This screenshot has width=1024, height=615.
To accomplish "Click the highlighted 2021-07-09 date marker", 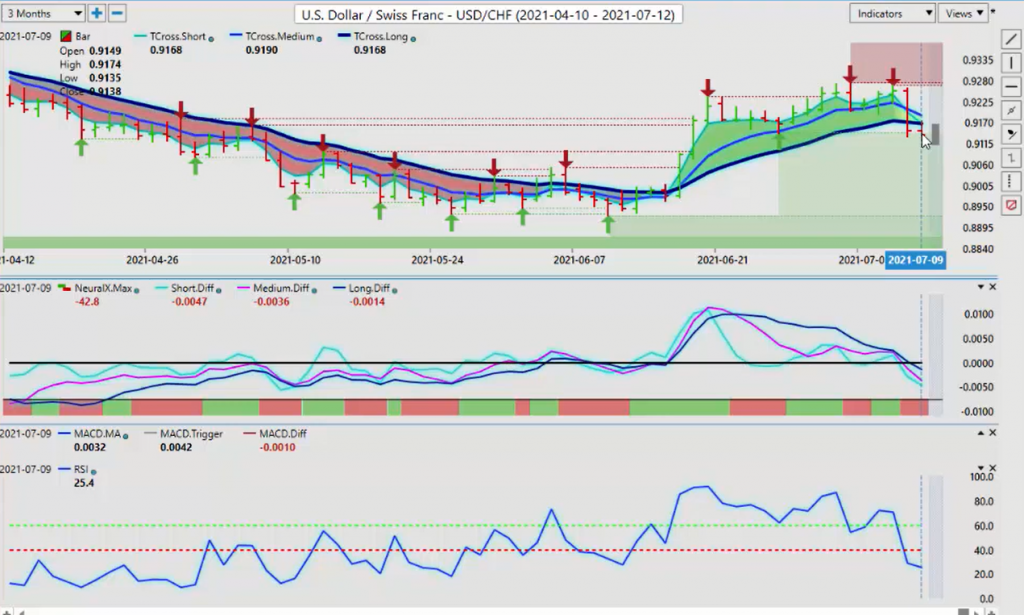I will click(x=915, y=260).
